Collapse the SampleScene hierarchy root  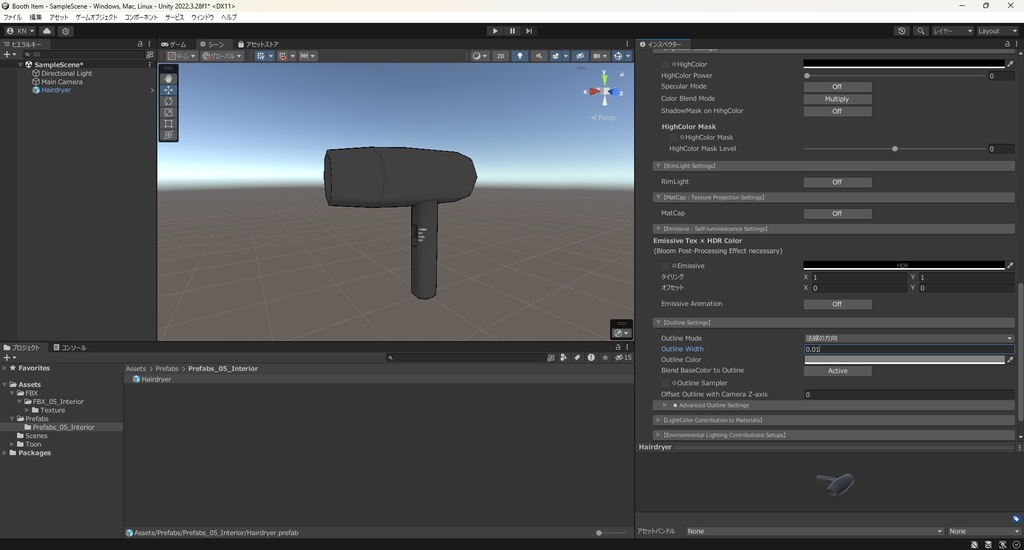tap(21, 65)
